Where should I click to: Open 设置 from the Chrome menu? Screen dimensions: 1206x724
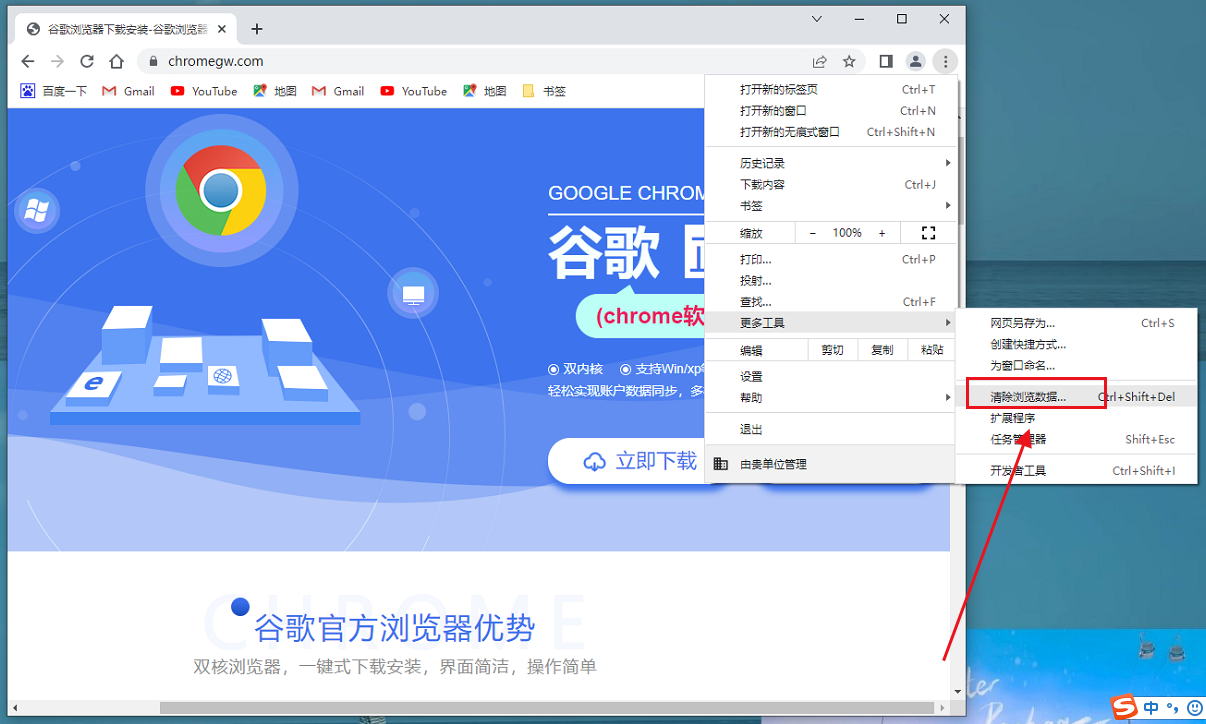(x=831, y=377)
